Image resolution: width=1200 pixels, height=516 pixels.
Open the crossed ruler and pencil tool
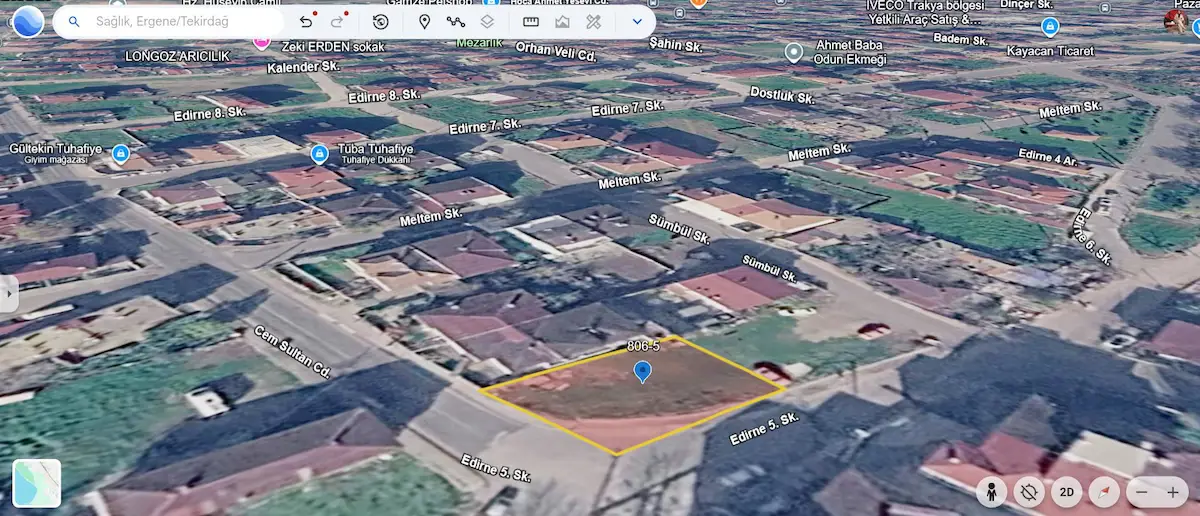coord(593,21)
